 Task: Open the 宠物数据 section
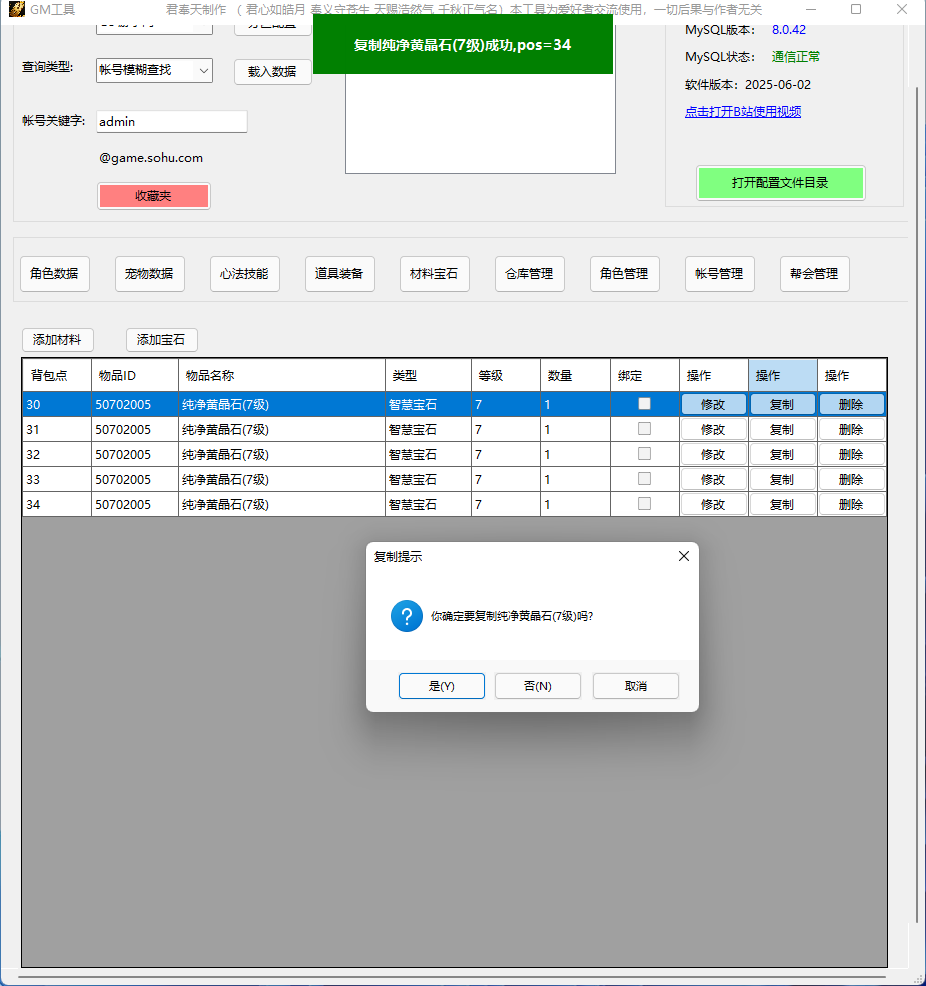click(149, 274)
